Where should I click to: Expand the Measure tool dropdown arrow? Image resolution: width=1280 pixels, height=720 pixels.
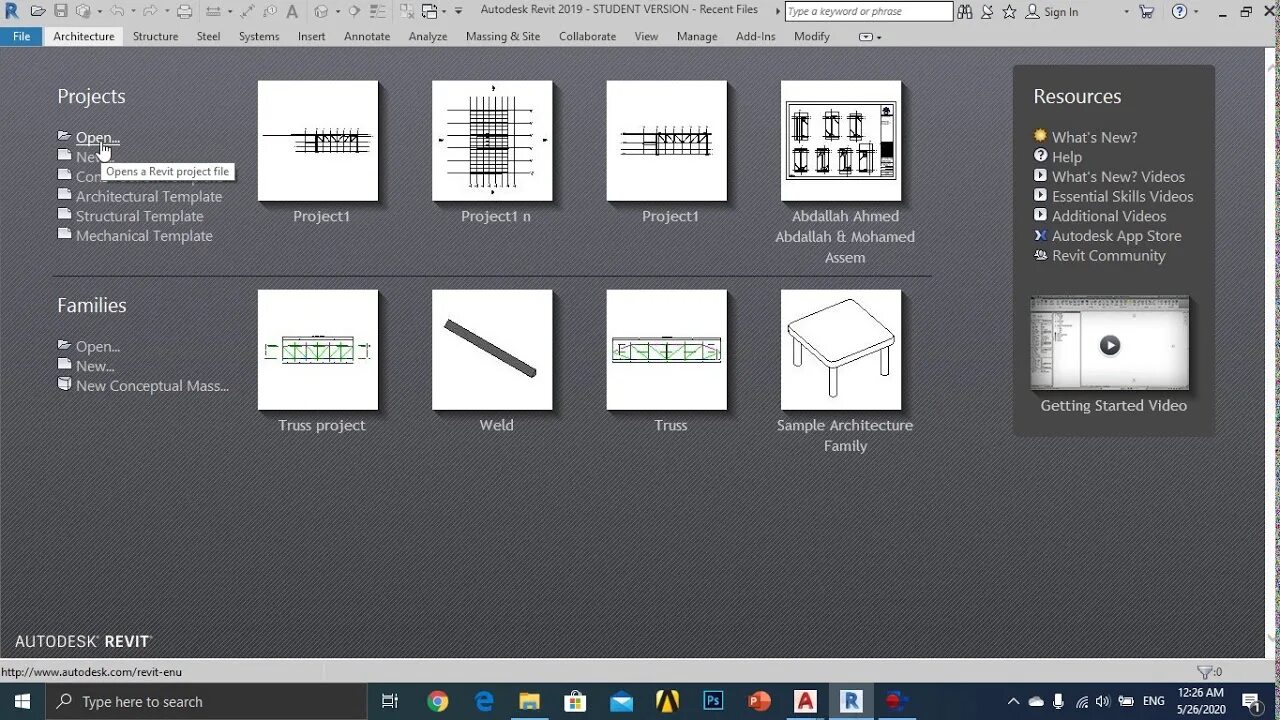tap(230, 12)
